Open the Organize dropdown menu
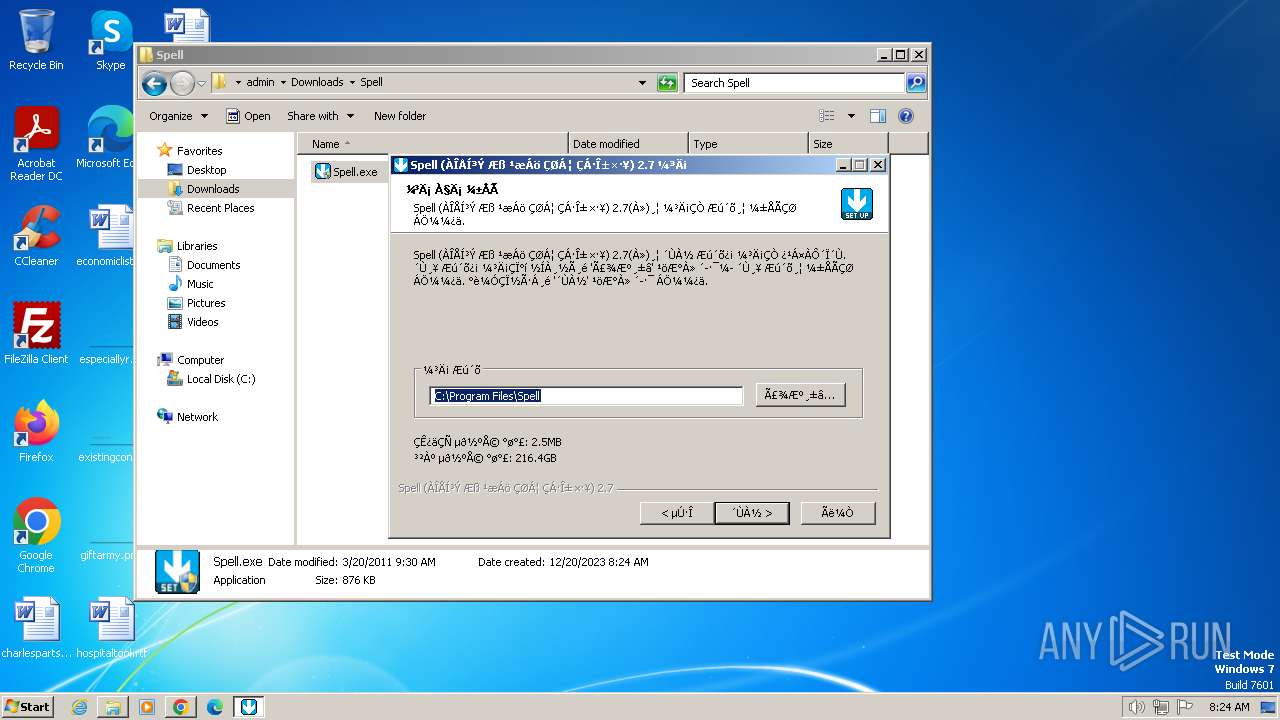This screenshot has width=1280, height=720. point(178,116)
